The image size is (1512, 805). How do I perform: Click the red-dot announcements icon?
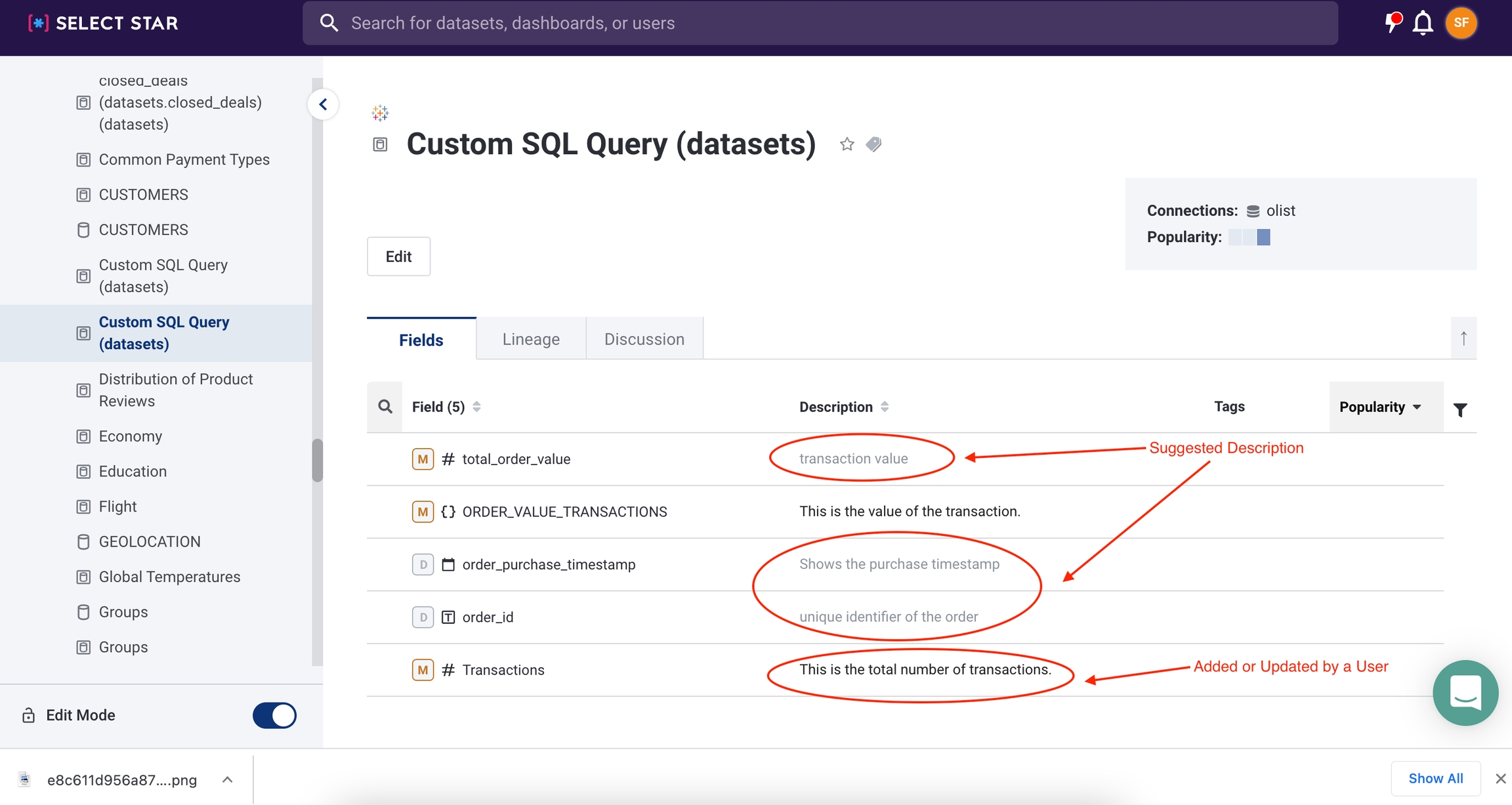click(1391, 22)
